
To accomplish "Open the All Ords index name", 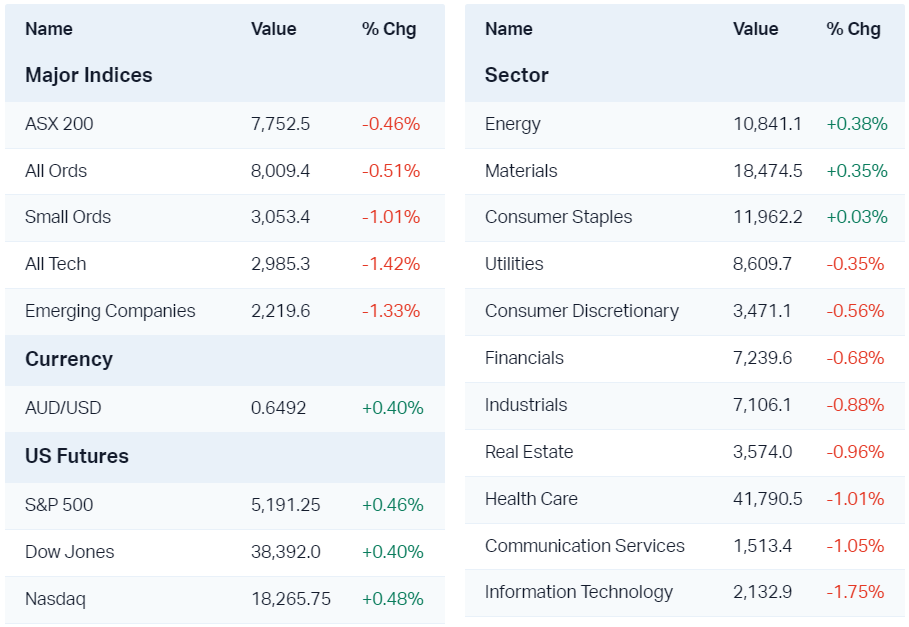I will 56,171.
